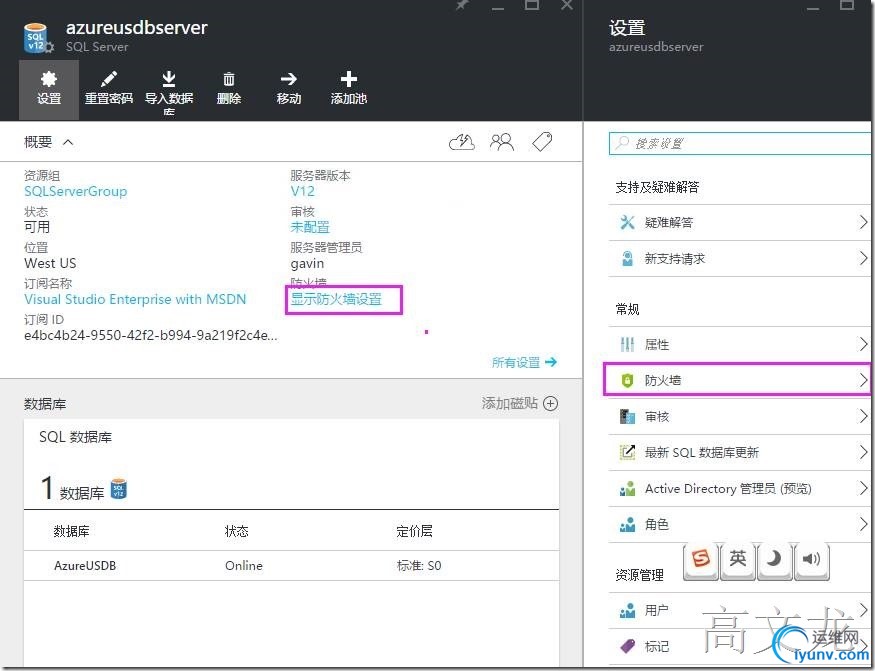Collapse the 概要 section chevron
This screenshot has width=875, height=671.
(x=68, y=142)
